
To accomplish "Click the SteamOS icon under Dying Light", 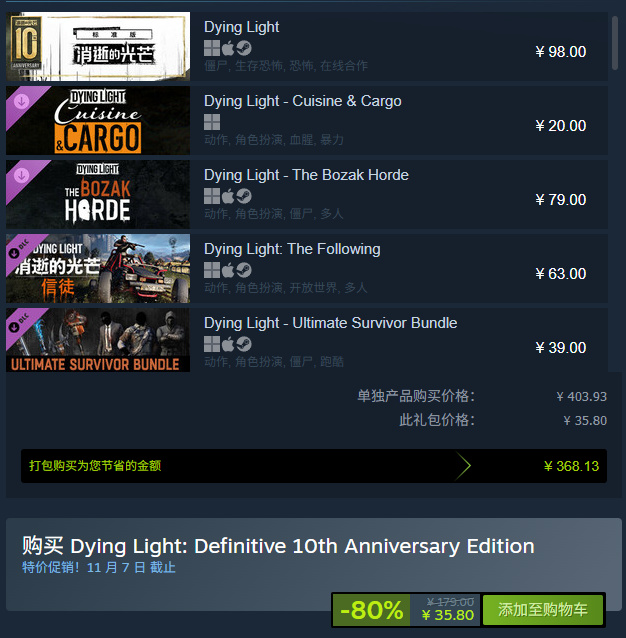I will coord(244,48).
